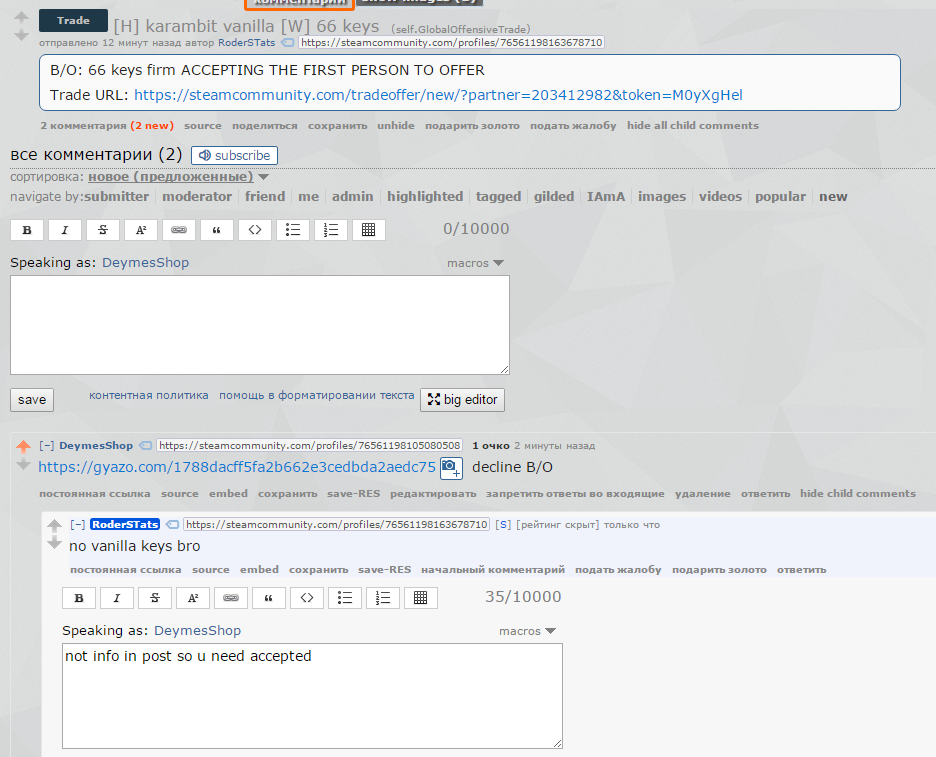Upvote the karambit vanilla trade post
The height and width of the screenshot is (757, 936).
(21, 17)
